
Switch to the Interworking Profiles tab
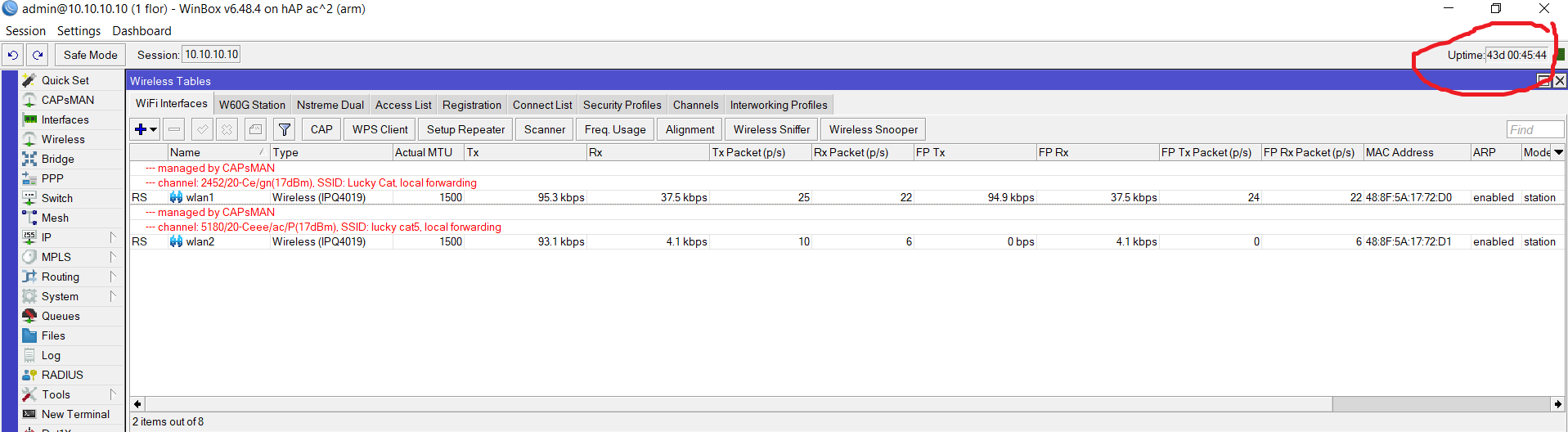[x=779, y=105]
